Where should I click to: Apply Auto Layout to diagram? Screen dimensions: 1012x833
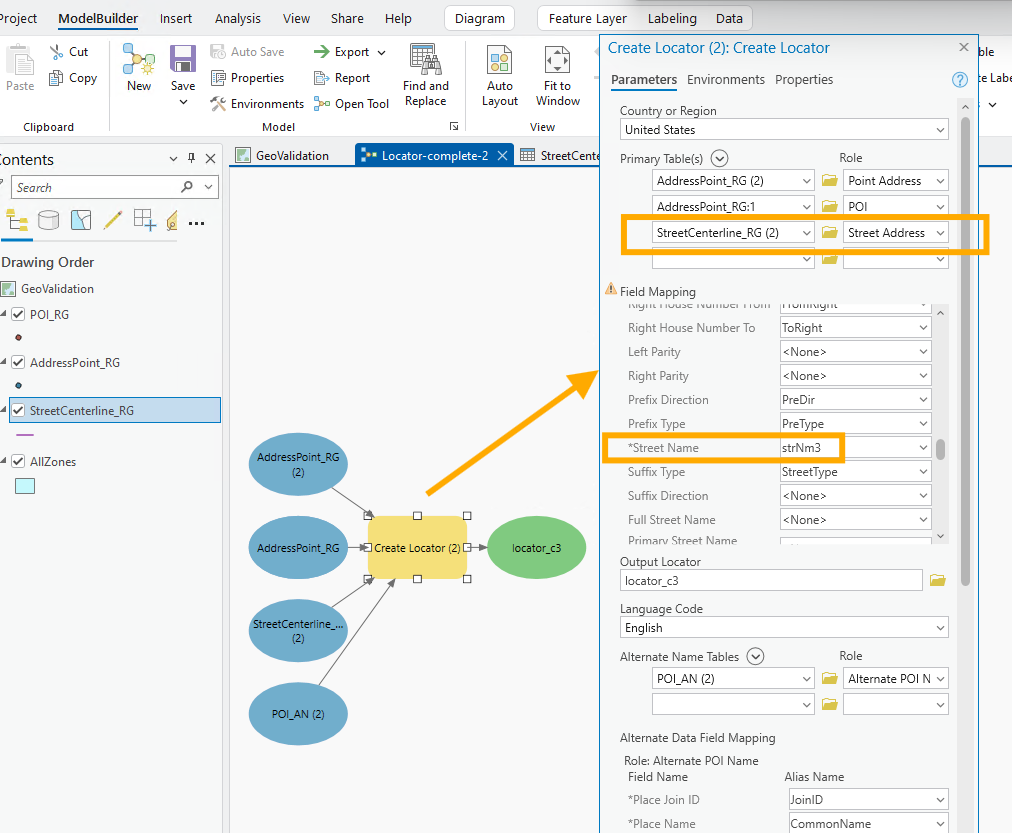point(500,60)
